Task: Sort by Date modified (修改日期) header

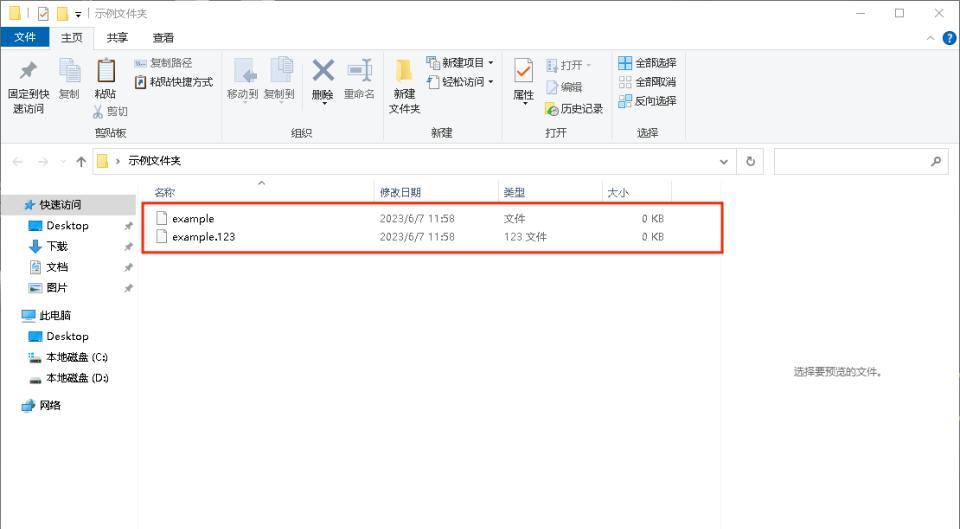Action: tap(400, 192)
